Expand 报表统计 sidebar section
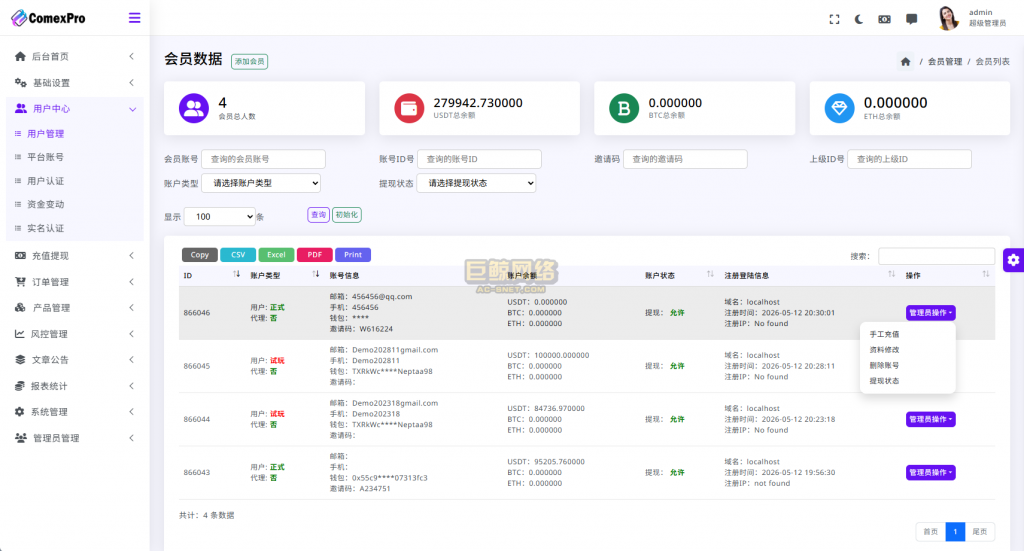1024x551 pixels. [74, 386]
